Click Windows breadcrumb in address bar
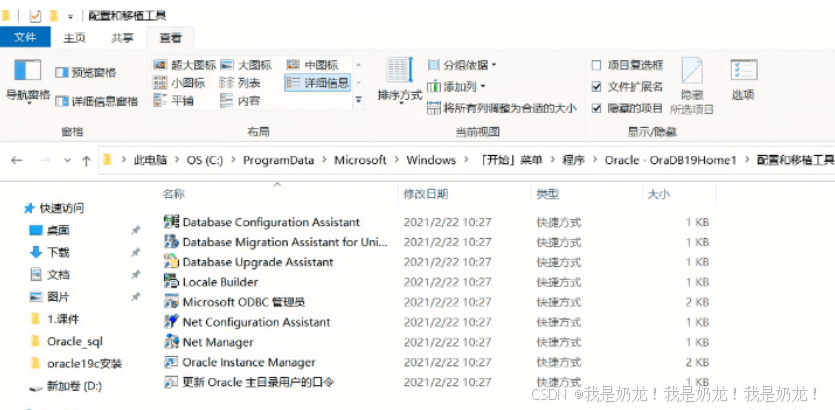This screenshot has width=835, height=410. [431, 160]
